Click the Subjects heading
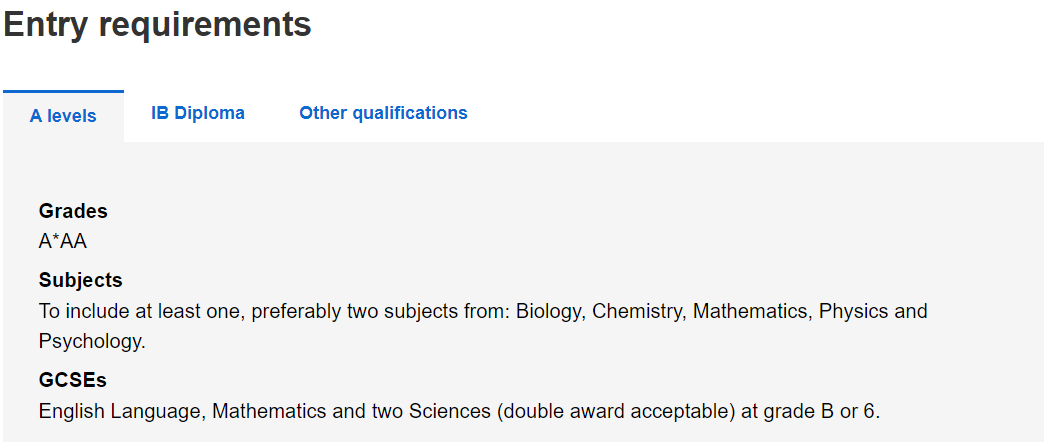Image resolution: width=1044 pixels, height=442 pixels. point(81,280)
